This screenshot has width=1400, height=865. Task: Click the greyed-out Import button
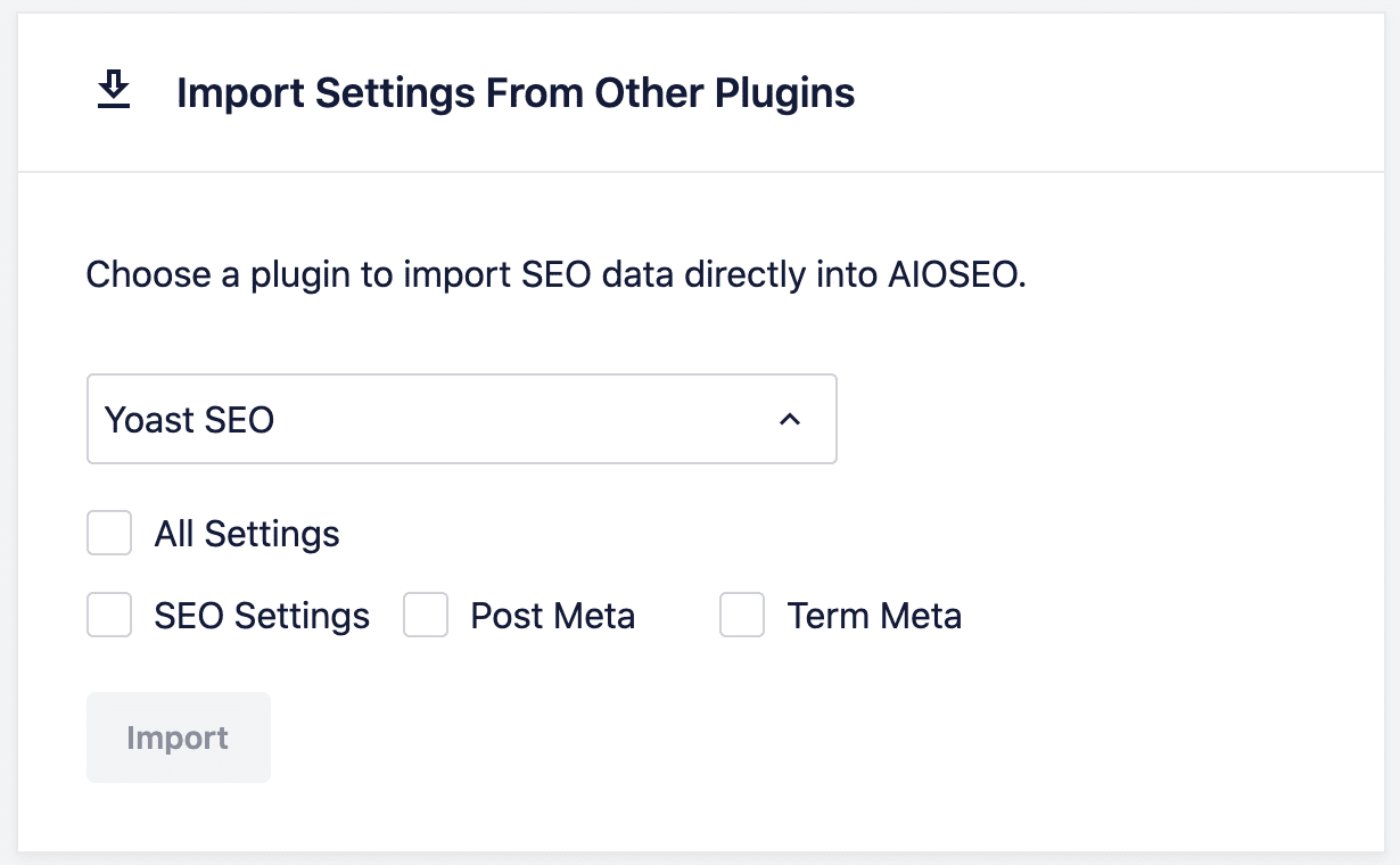click(x=178, y=737)
